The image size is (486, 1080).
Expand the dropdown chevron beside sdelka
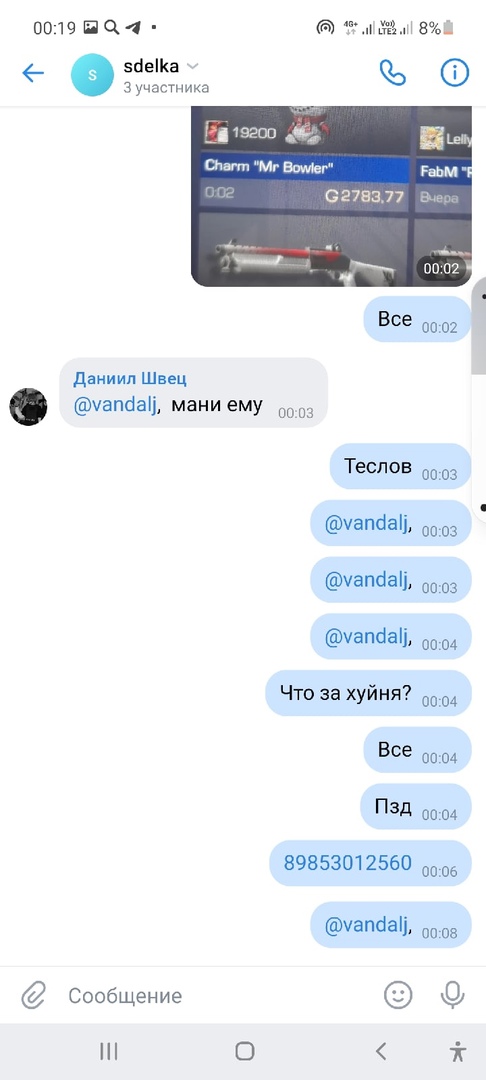[193, 66]
